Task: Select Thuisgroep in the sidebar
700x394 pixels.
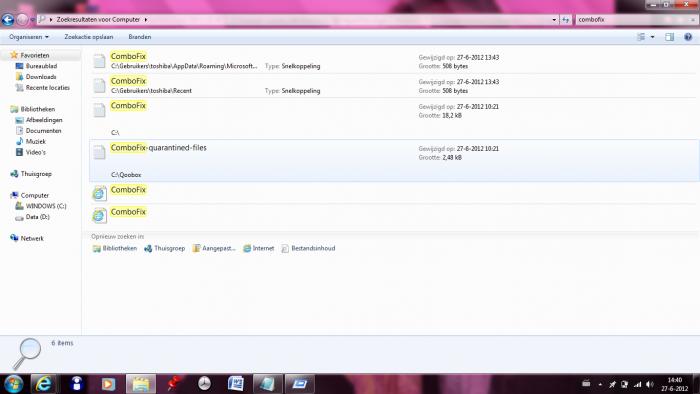Action: (36, 174)
